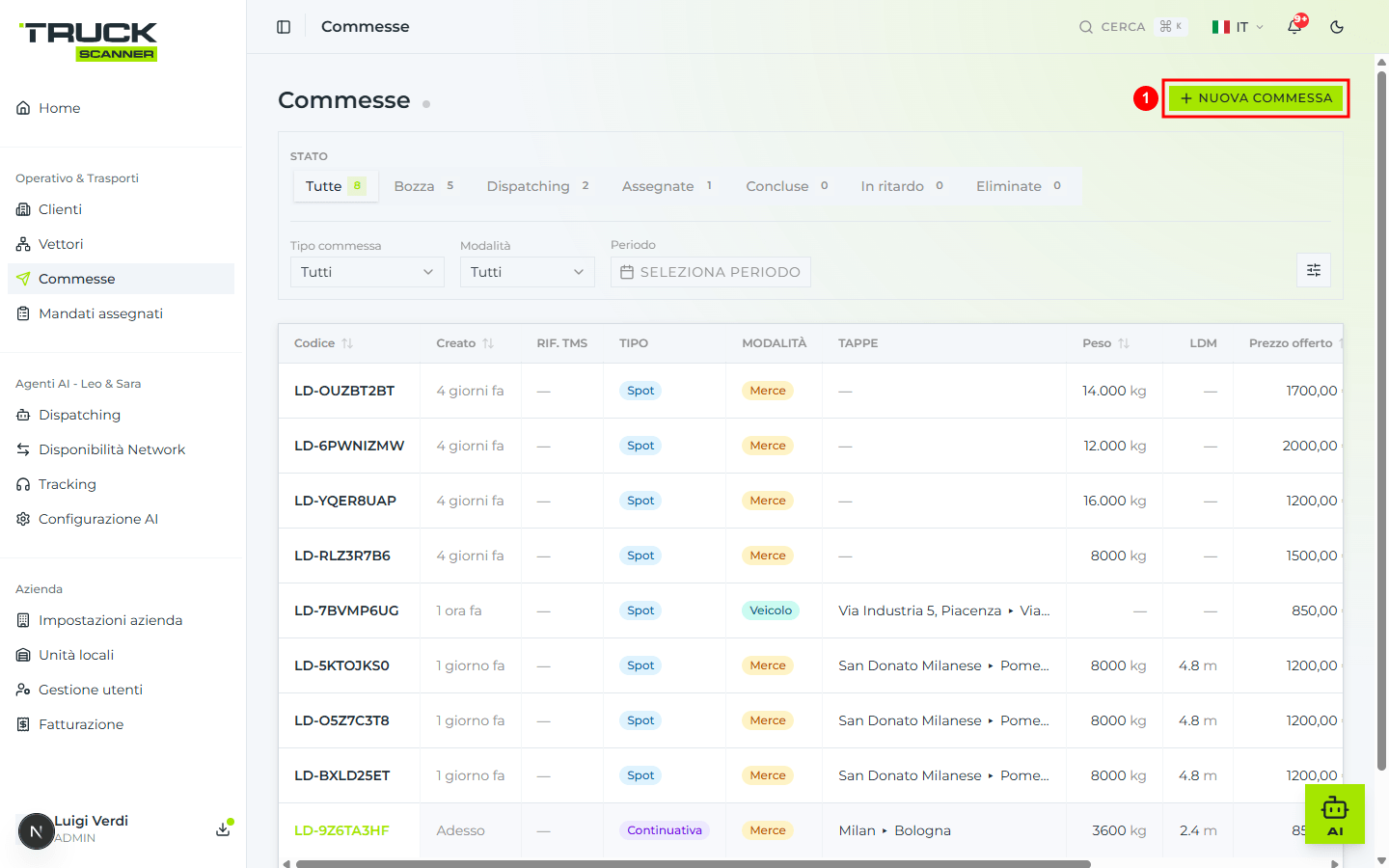
Task: Click the Veicolo modalità badge
Action: [771, 610]
